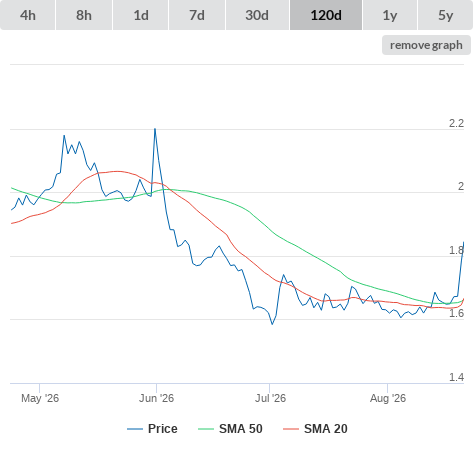Show the 1y price history

[390, 15]
